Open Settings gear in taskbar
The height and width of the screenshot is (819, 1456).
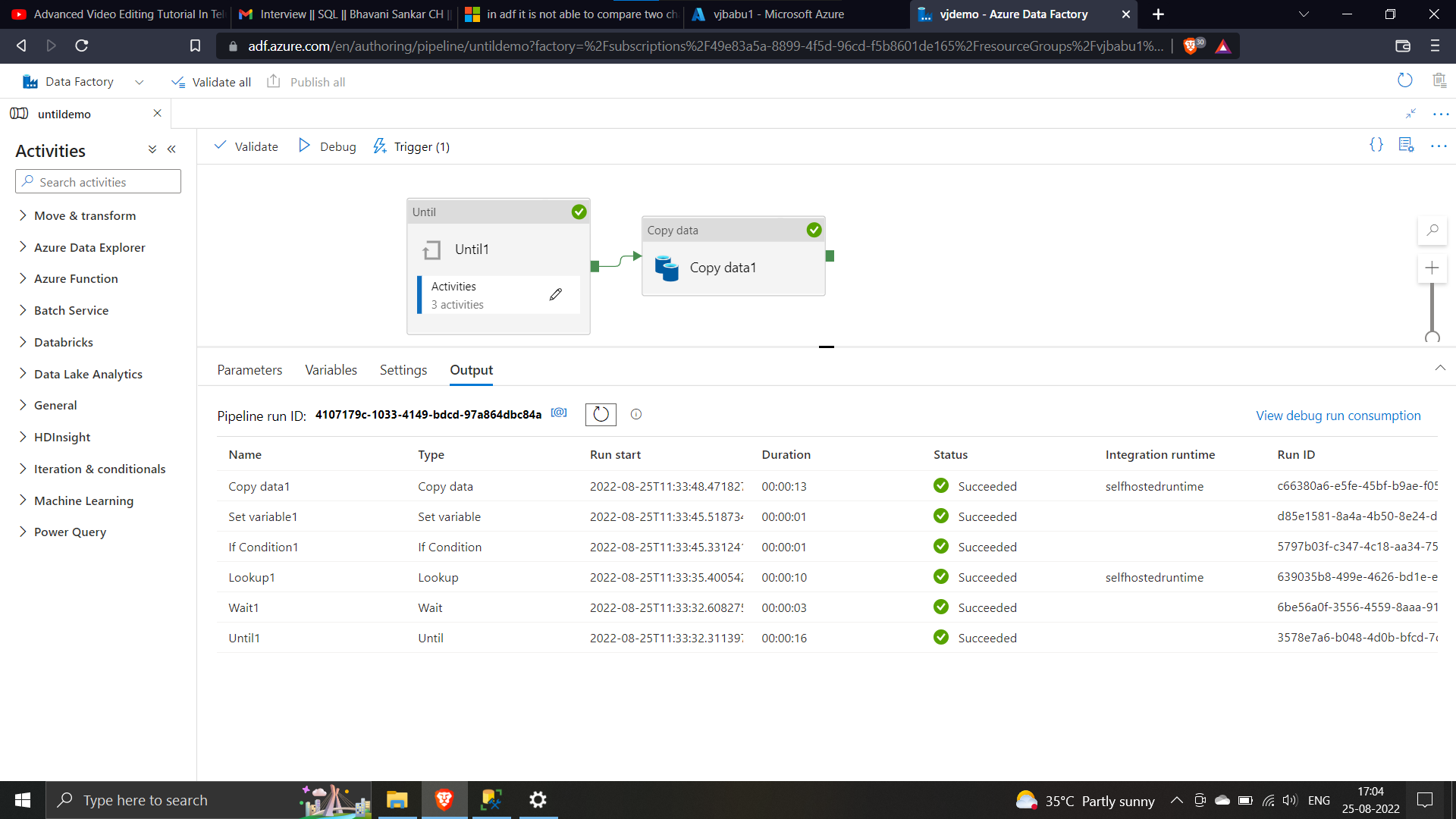coord(538,800)
